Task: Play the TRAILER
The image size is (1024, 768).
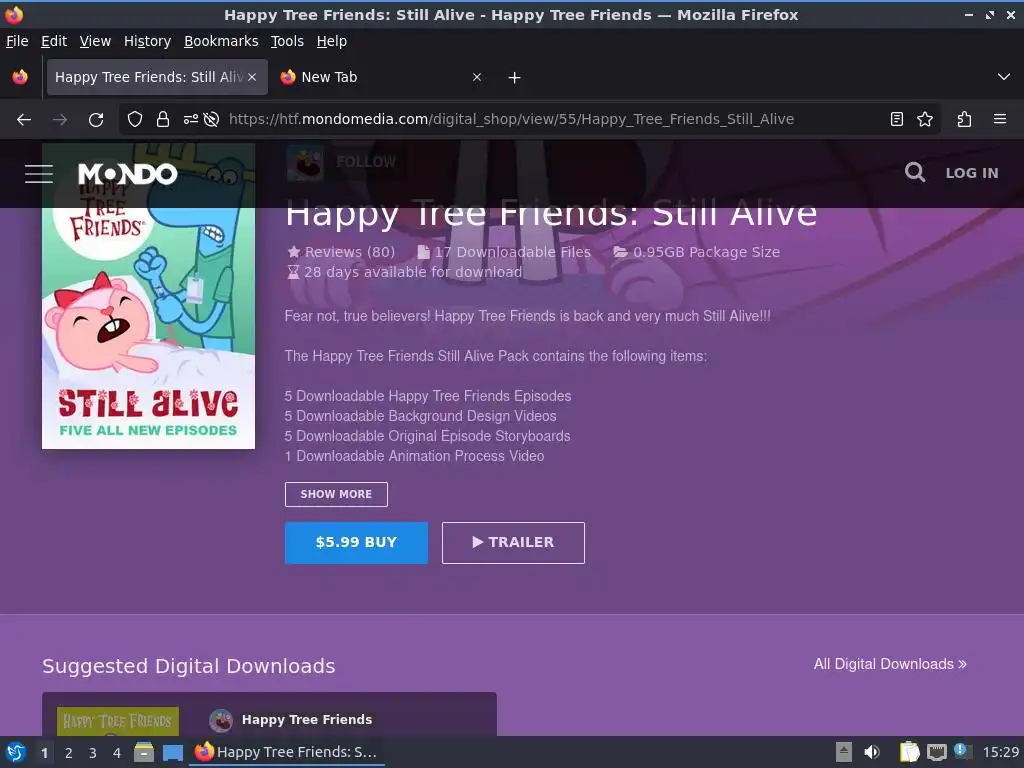Action: point(513,543)
